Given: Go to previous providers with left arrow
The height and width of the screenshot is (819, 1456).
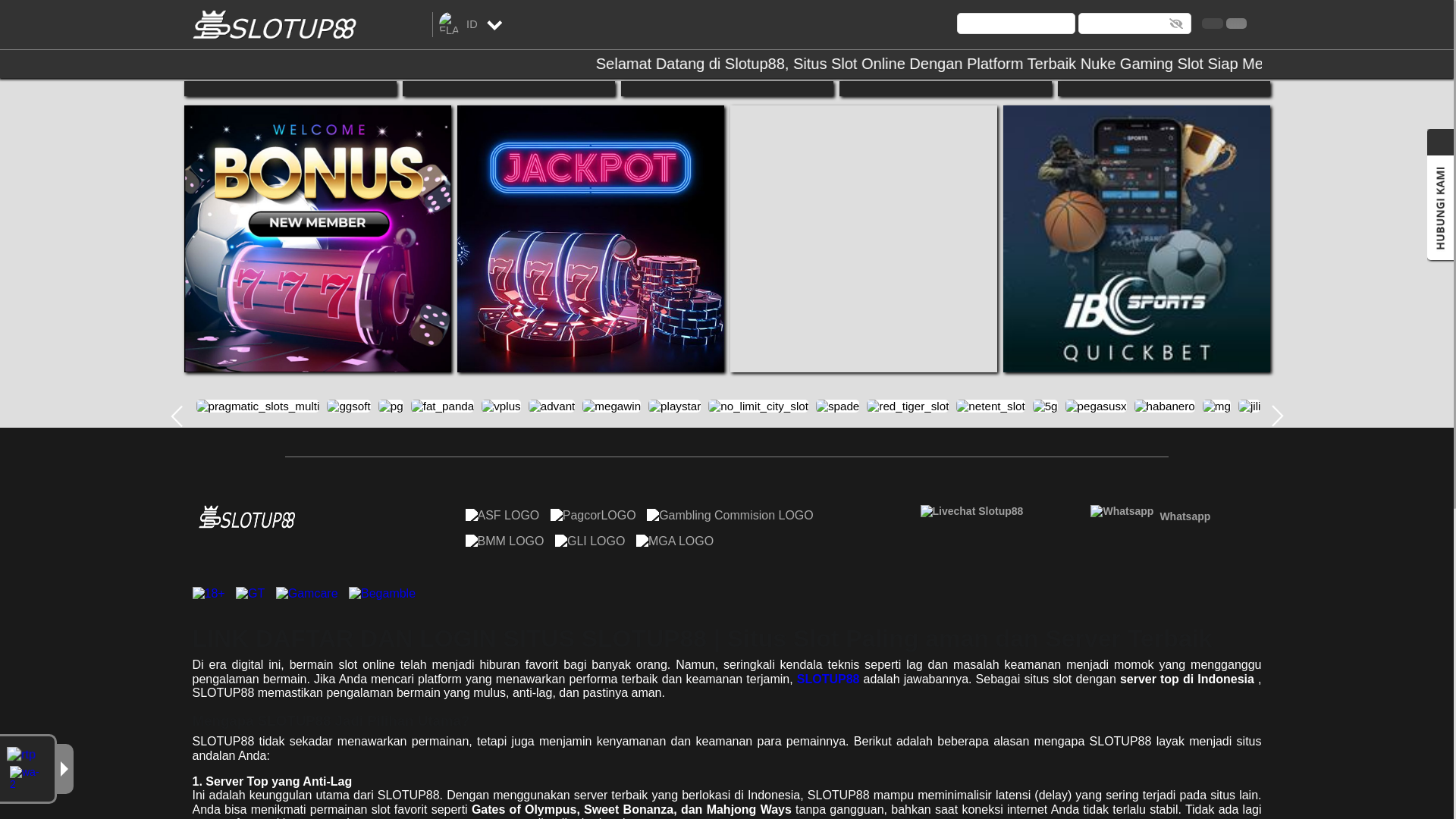Looking at the screenshot, I should 177,416.
